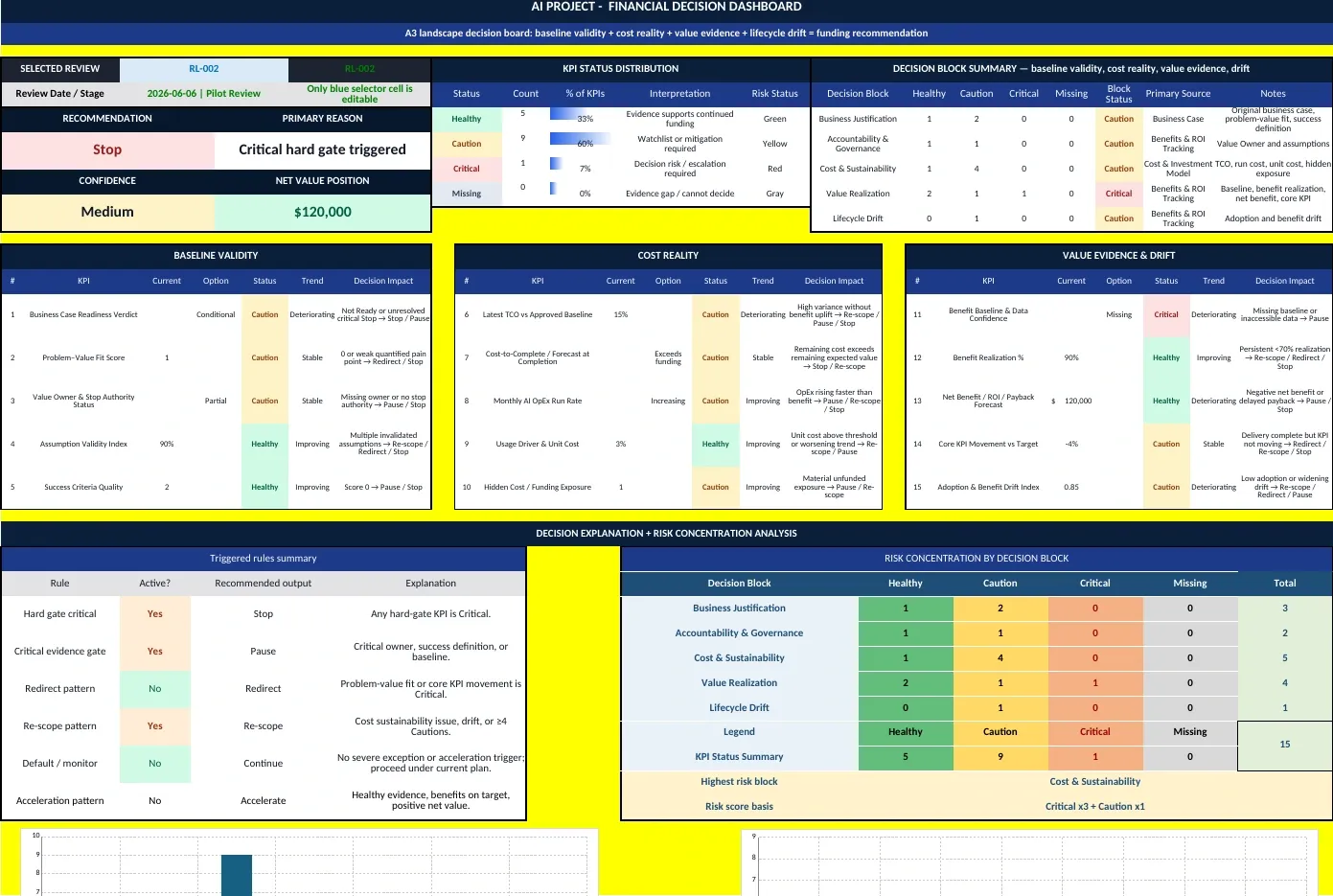The width and height of the screenshot is (1333, 896).
Task: Select the 'Pause' recommended output cell
Action: 264,652
